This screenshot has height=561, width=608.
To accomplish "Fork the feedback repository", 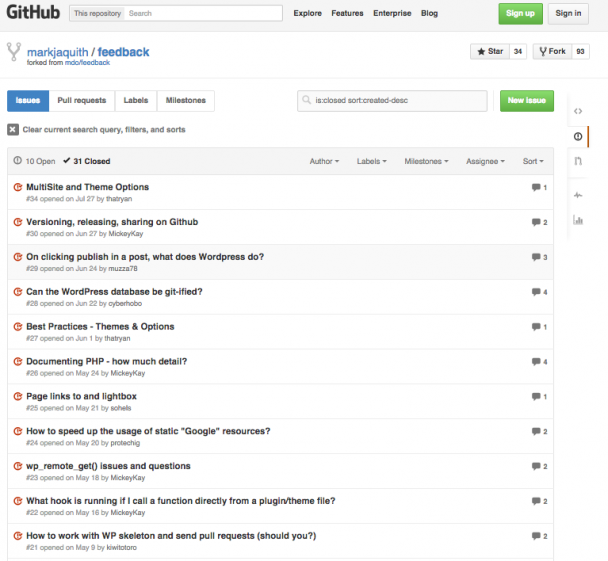I will tap(552, 52).
